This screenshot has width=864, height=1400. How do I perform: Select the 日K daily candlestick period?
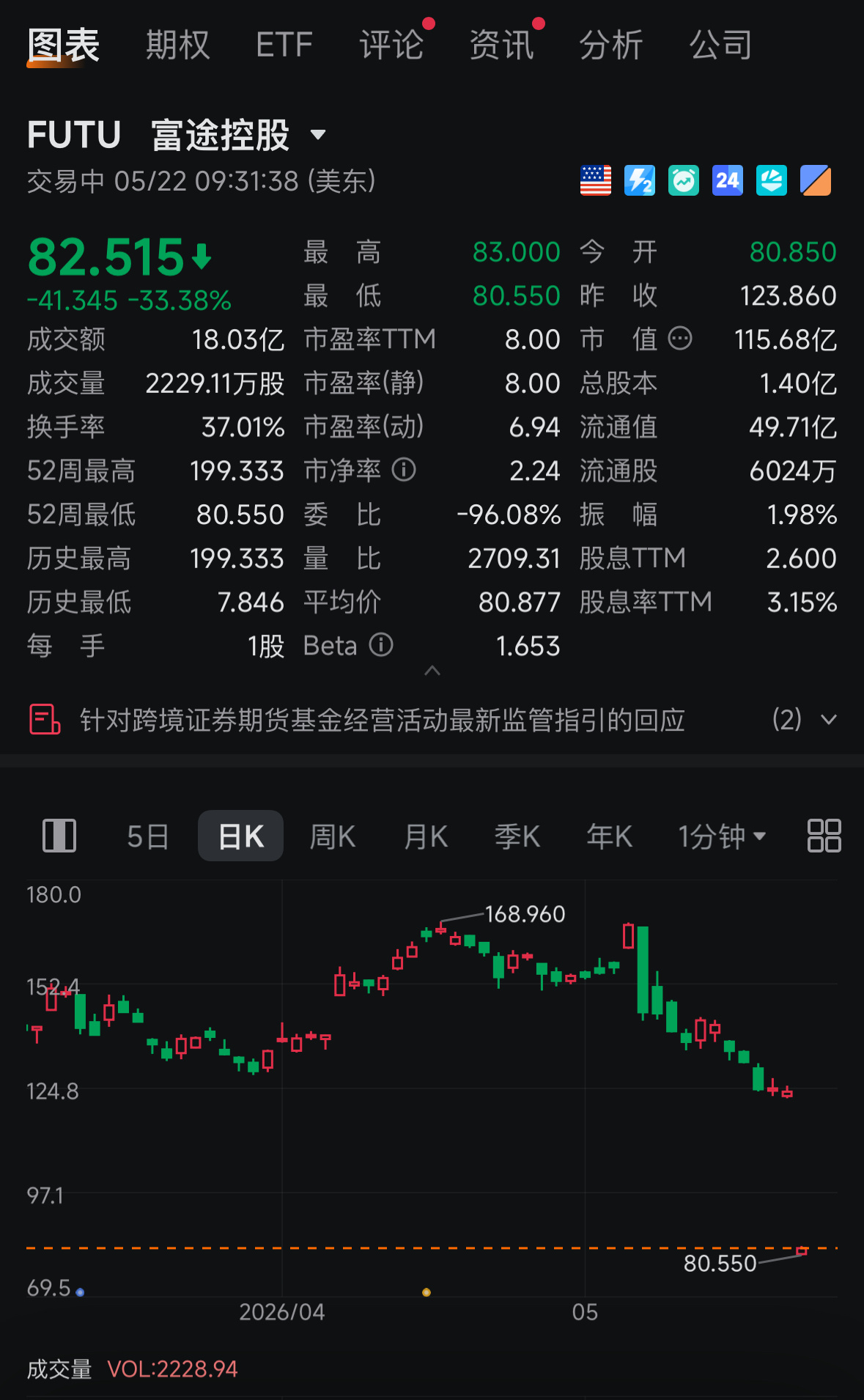coord(241,836)
